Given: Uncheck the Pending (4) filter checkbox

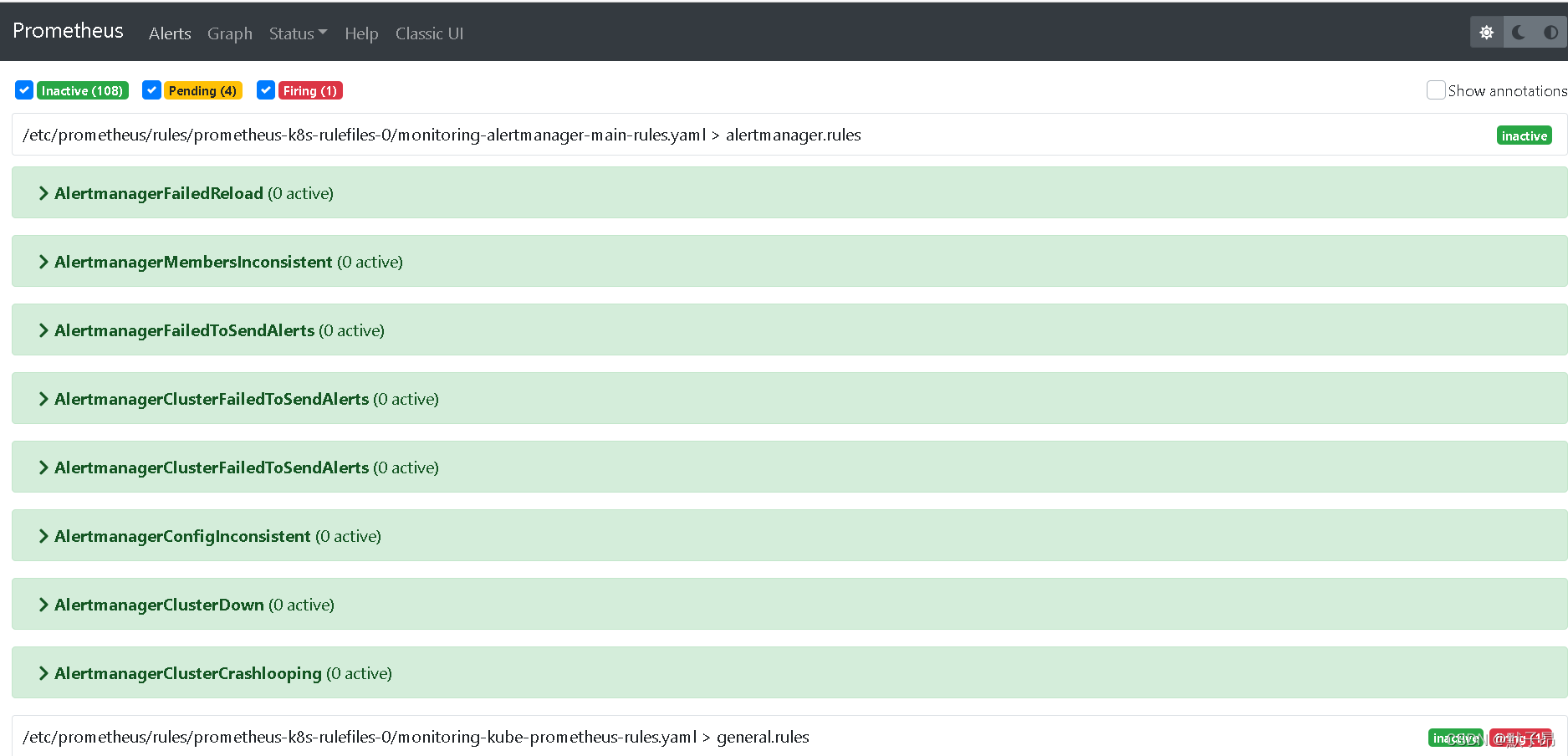Looking at the screenshot, I should tap(151, 90).
